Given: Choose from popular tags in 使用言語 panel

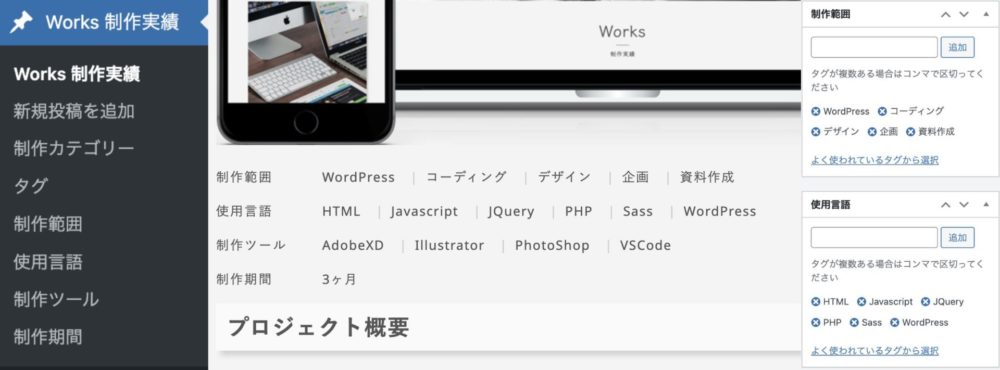Looking at the screenshot, I should pos(874,351).
